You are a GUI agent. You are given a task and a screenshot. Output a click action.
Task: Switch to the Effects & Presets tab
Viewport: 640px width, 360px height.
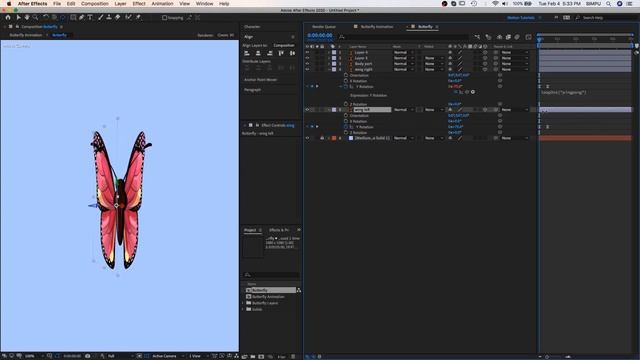pyautogui.click(x=279, y=230)
